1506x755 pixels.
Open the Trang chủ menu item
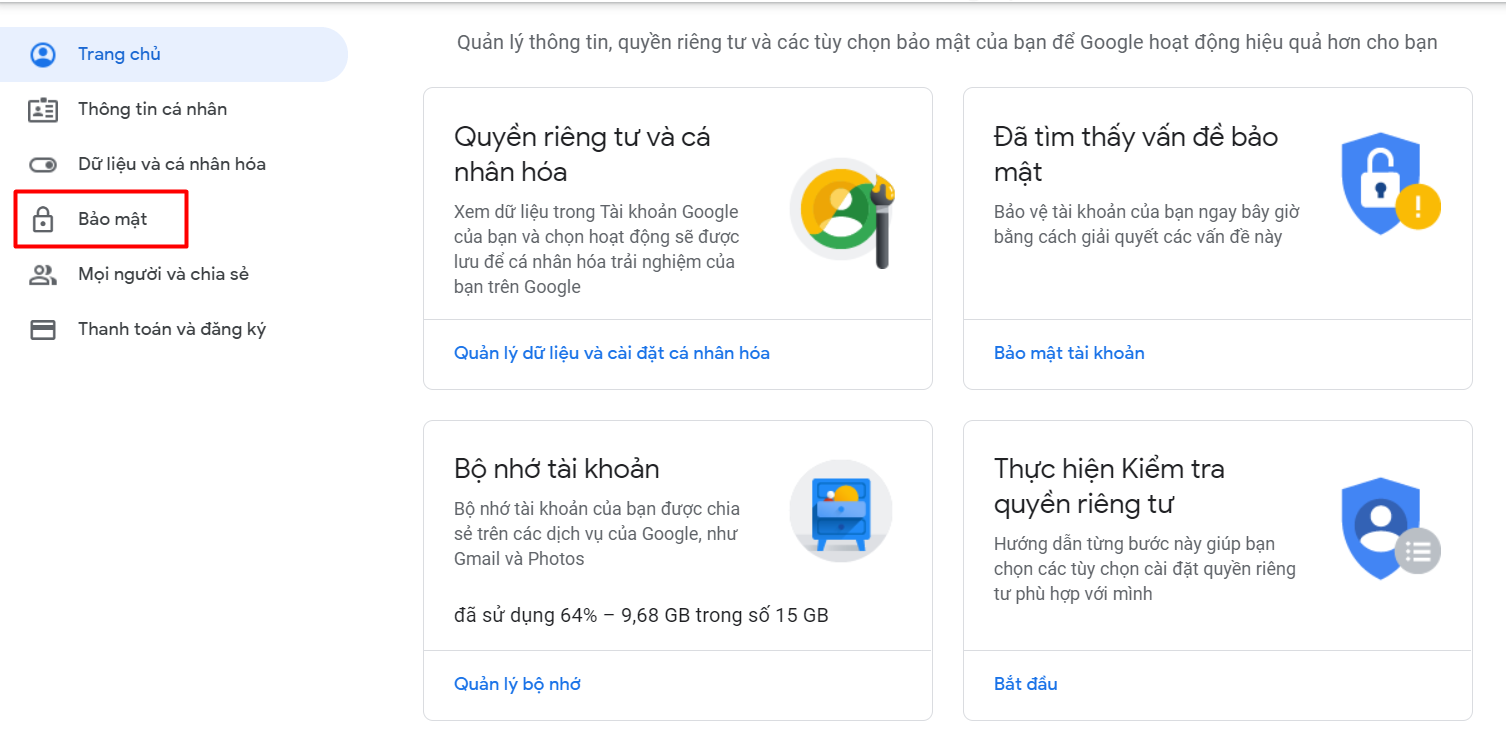[119, 54]
